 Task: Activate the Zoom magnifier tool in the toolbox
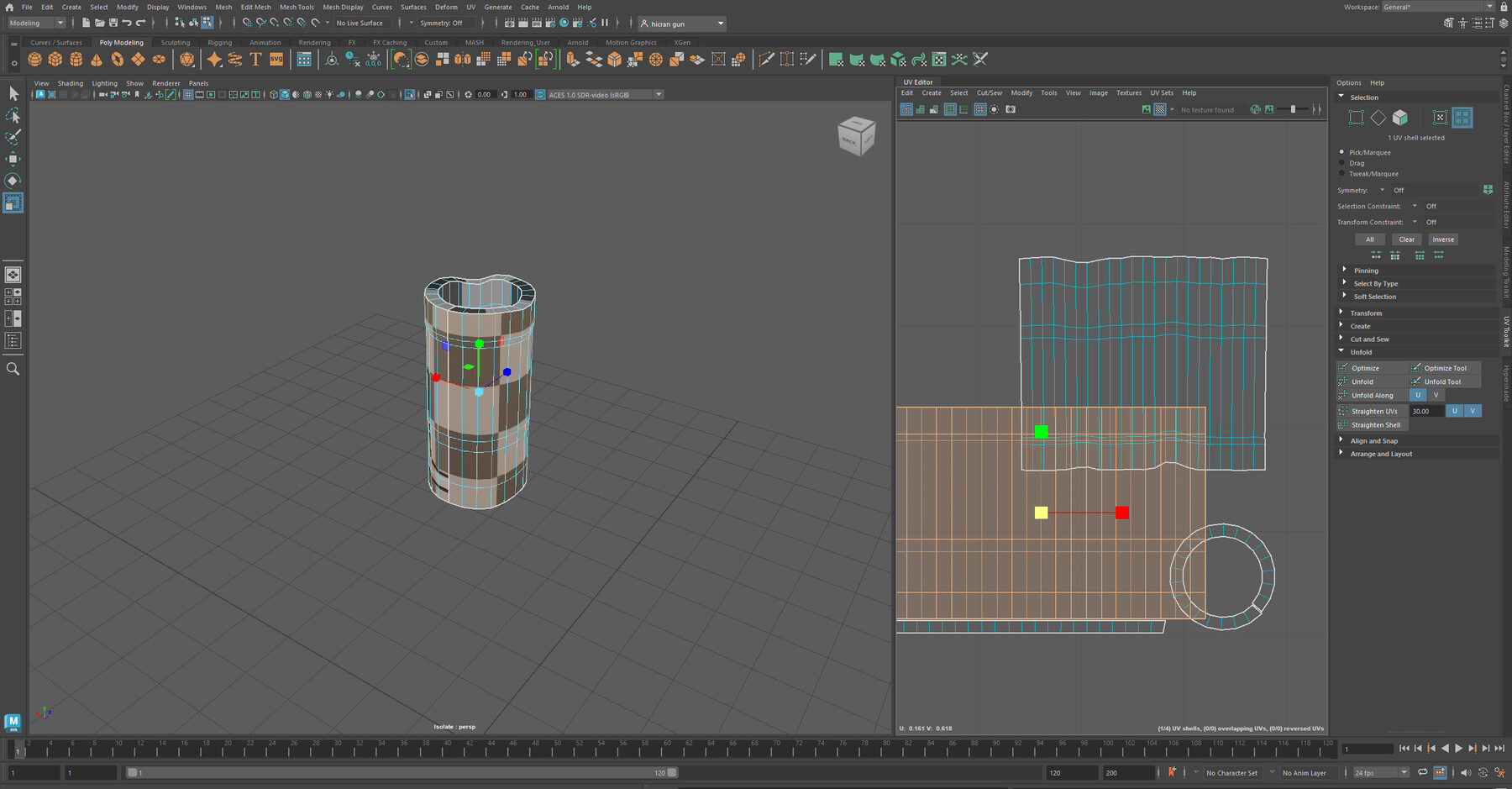tap(13, 368)
